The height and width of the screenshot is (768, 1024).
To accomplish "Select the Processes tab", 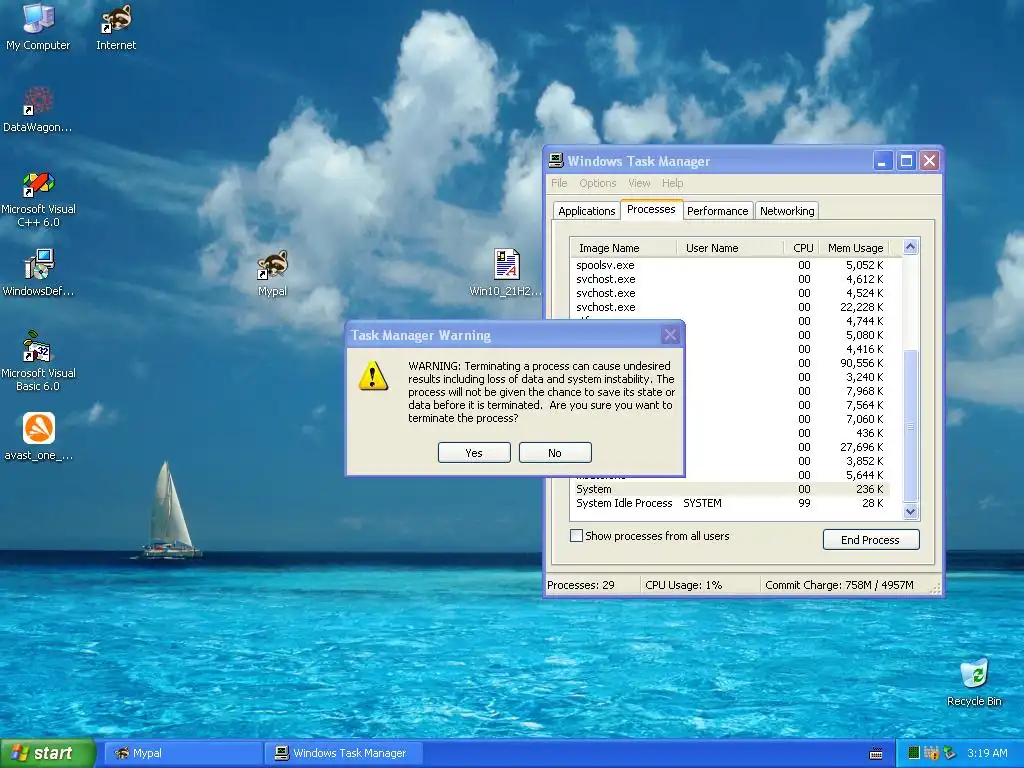I will coord(651,210).
